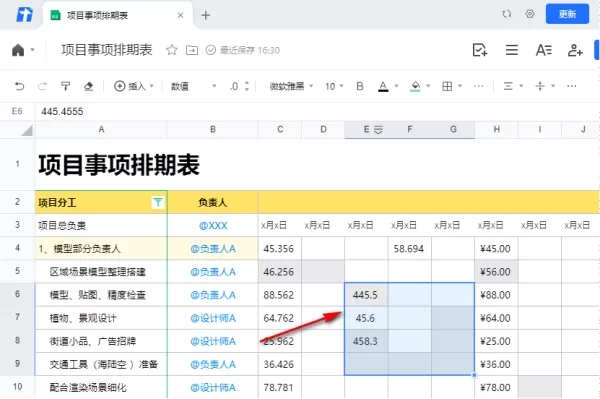The height and width of the screenshot is (399, 600).
Task: Open the fill color bucket swatch
Action: pos(415,86)
